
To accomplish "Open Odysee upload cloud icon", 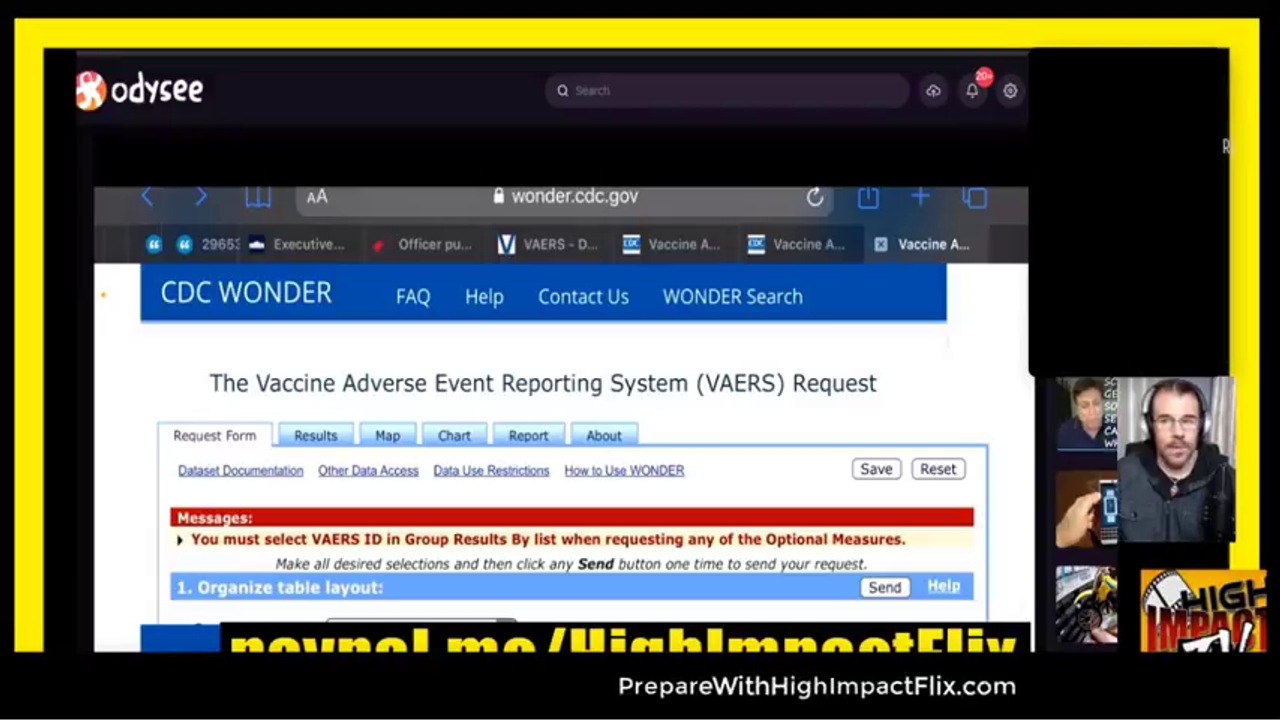I will tap(933, 91).
